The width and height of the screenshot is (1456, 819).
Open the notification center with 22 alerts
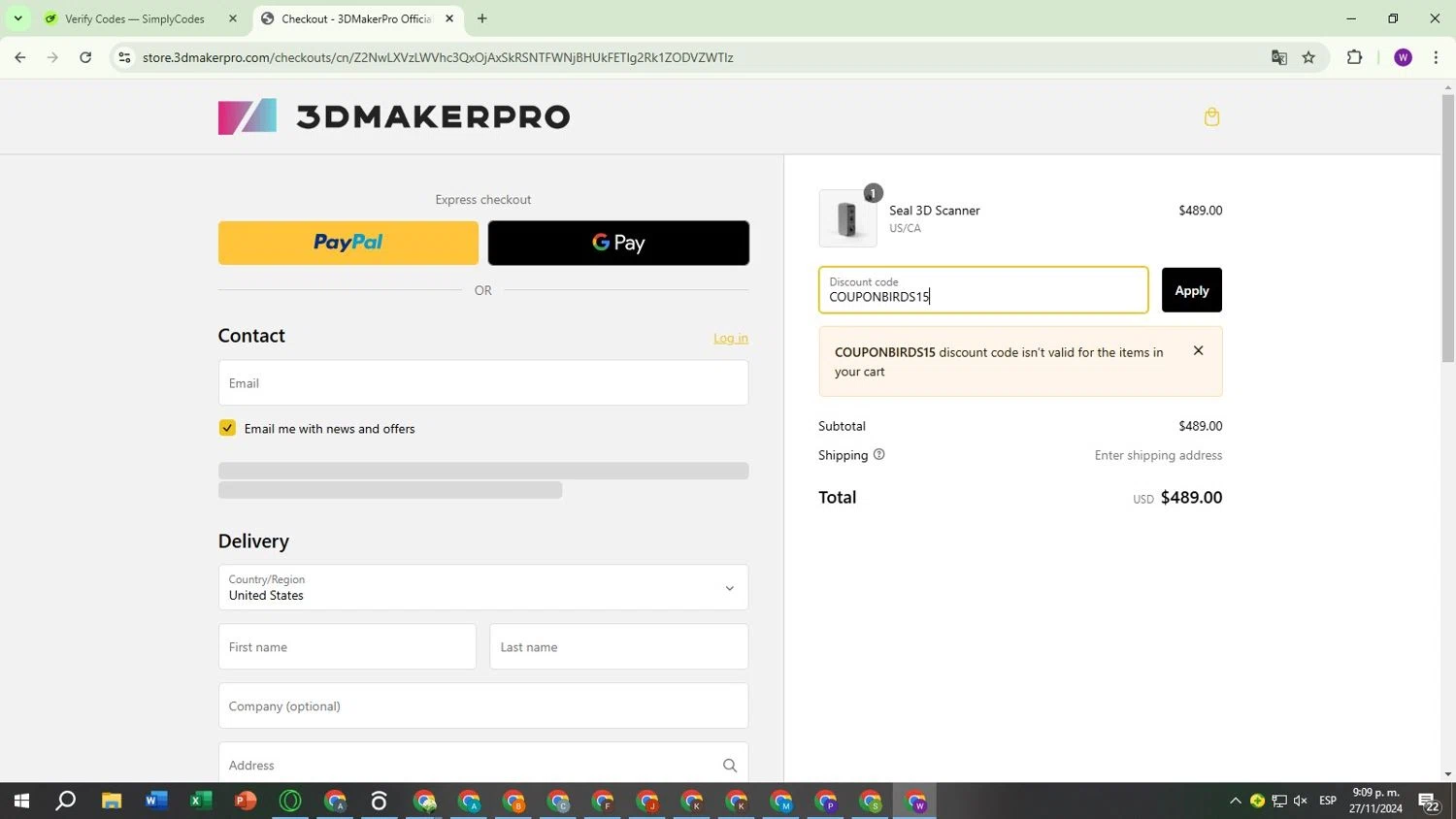point(1429,801)
